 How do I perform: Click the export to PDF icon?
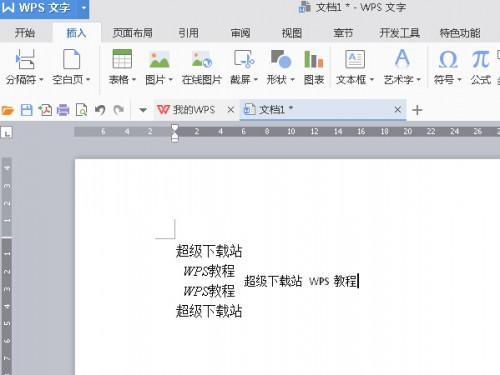click(x=45, y=110)
